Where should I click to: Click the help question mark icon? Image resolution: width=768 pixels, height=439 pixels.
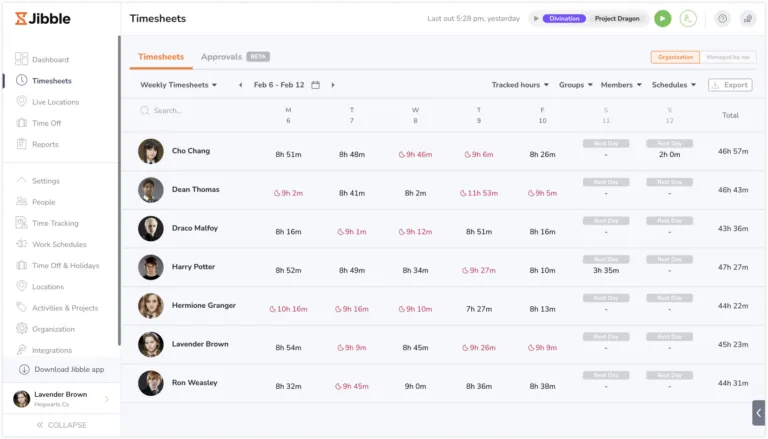[722, 19]
